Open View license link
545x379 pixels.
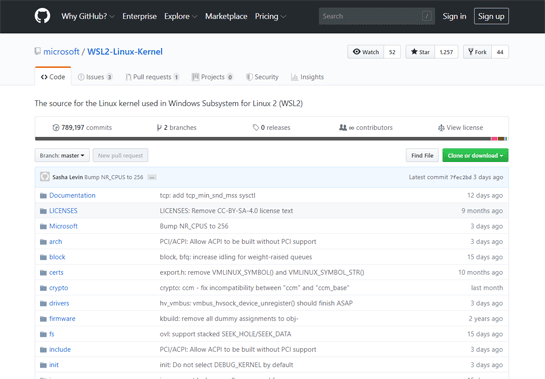click(461, 128)
